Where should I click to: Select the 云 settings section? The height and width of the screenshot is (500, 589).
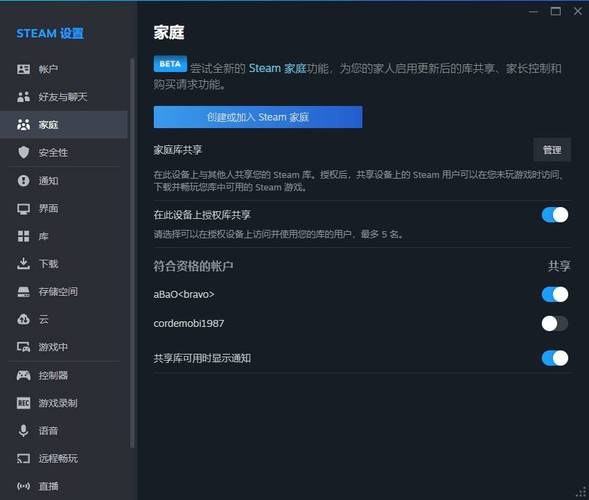coord(64,320)
